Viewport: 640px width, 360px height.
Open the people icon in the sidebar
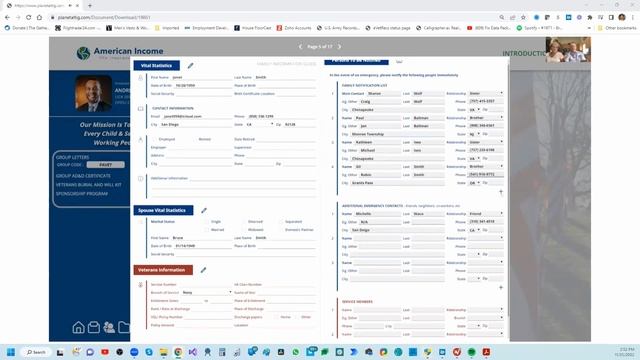click(x=109, y=327)
